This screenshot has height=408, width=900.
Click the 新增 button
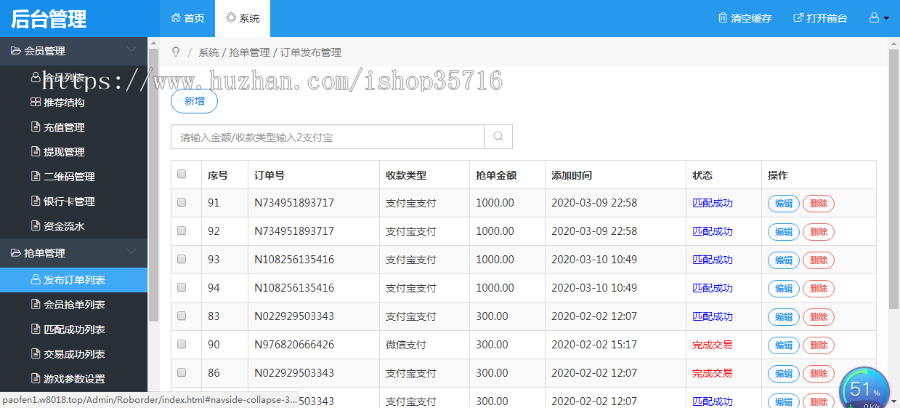tap(194, 102)
